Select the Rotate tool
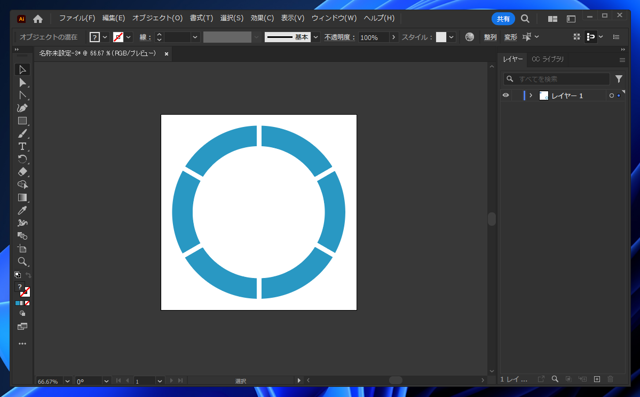 (22, 159)
